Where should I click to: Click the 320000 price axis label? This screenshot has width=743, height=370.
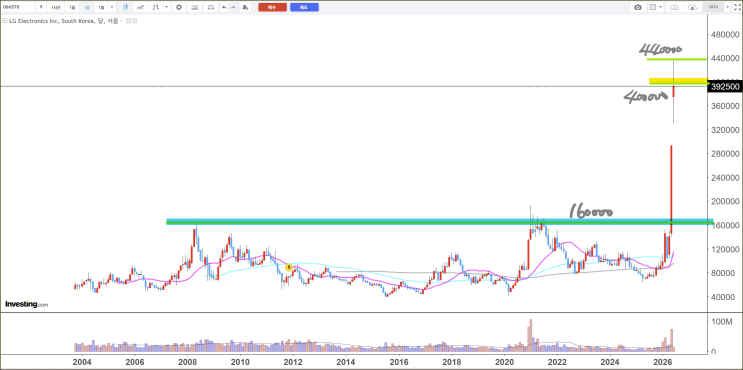pyautogui.click(x=726, y=130)
